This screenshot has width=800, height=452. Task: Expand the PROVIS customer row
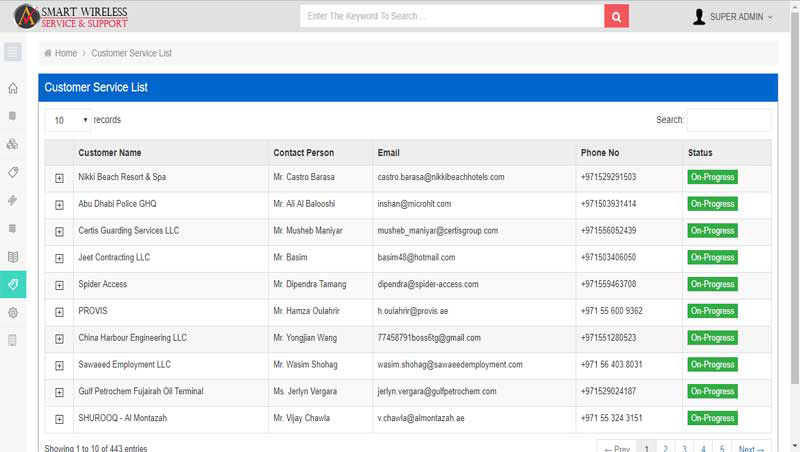[x=60, y=311]
